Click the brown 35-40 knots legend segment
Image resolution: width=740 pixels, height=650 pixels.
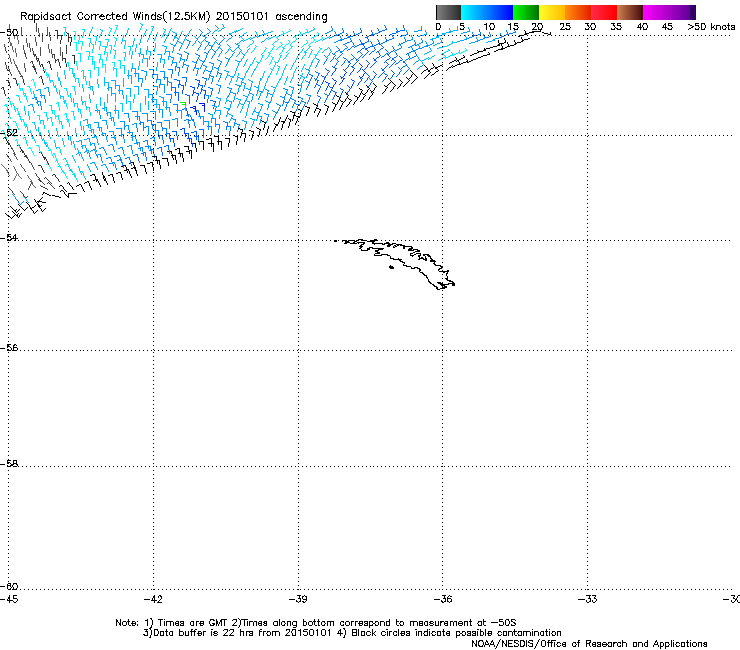click(630, 12)
